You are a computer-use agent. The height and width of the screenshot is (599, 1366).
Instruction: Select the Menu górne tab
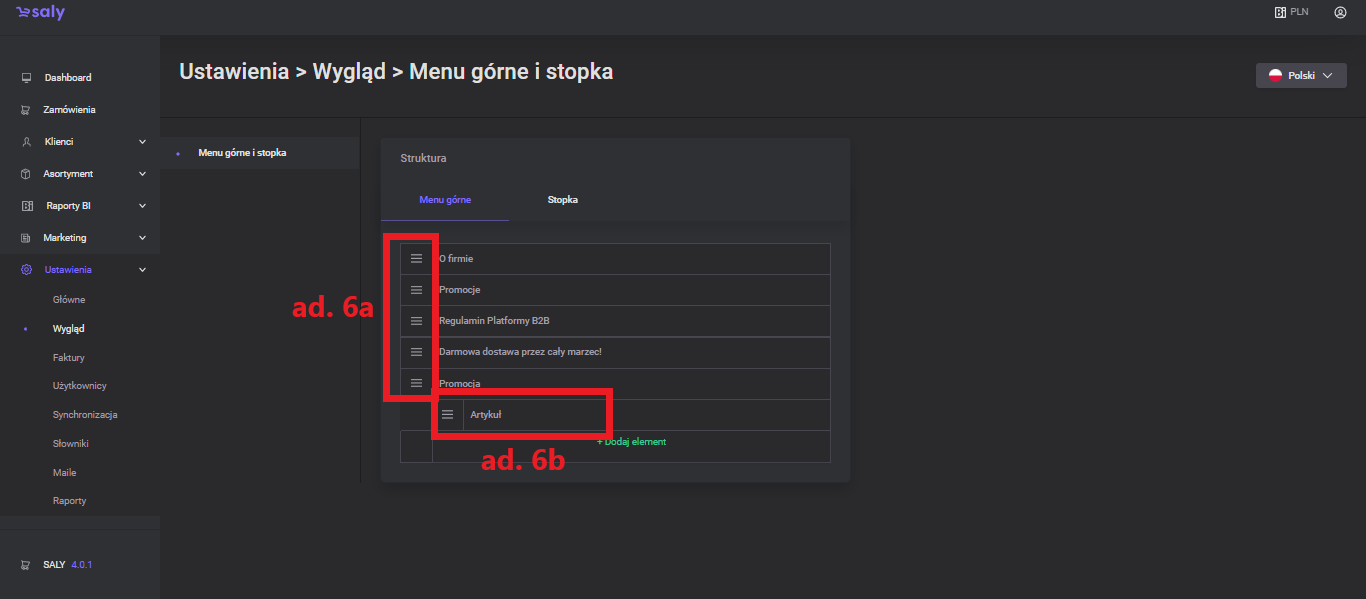[x=445, y=200]
